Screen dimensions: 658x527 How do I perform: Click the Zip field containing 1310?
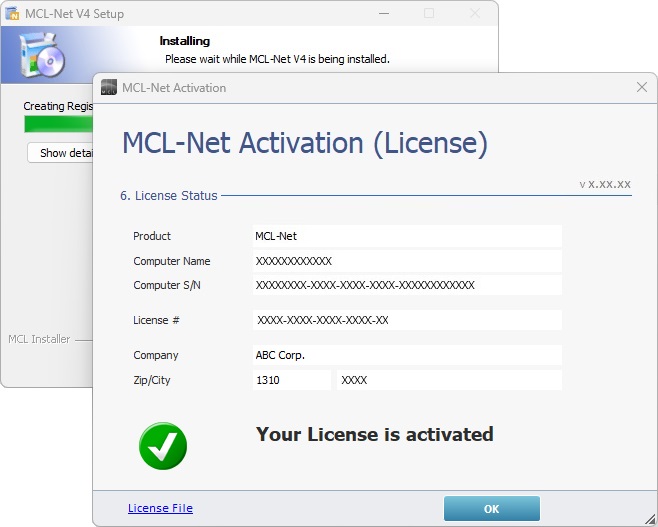pyautogui.click(x=292, y=380)
